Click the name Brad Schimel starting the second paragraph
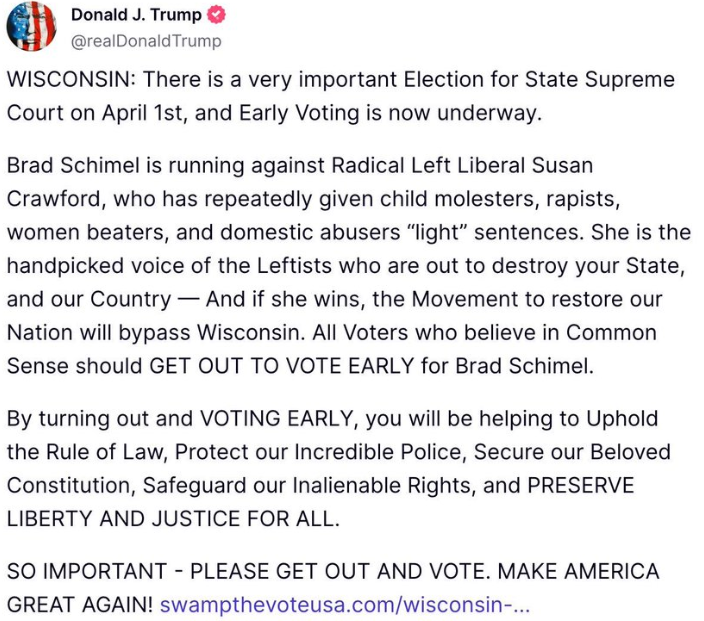Image resolution: width=704 pixels, height=621 pixels. [x=73, y=165]
